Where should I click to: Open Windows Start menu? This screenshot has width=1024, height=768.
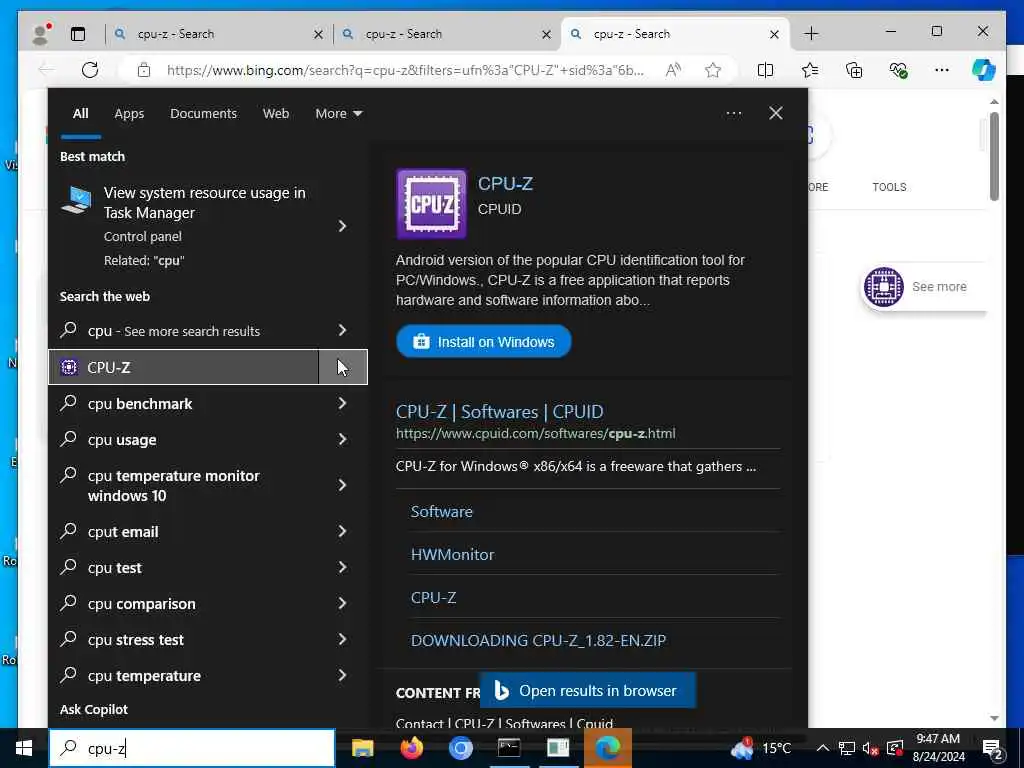[24, 748]
